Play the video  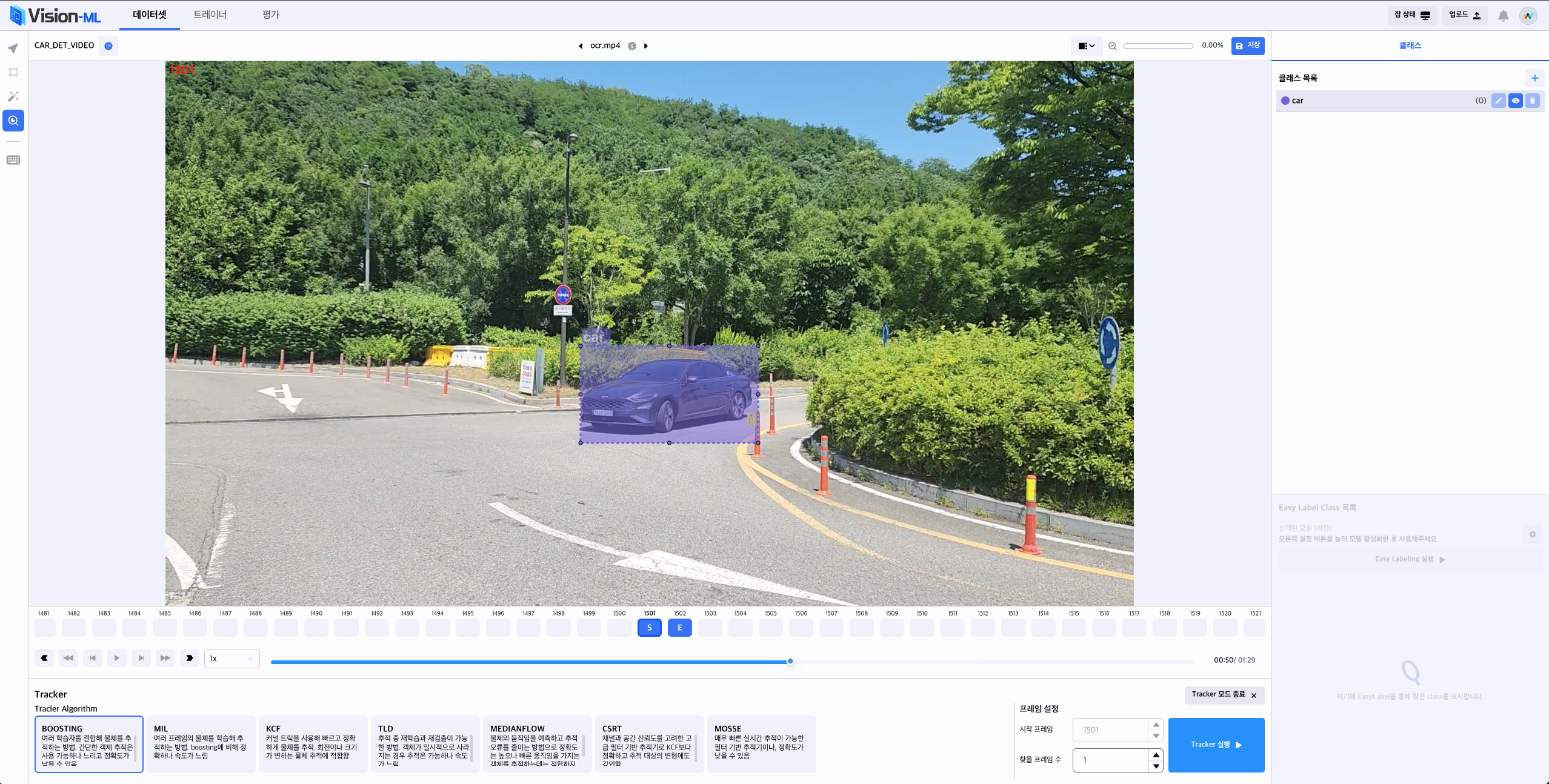117,658
